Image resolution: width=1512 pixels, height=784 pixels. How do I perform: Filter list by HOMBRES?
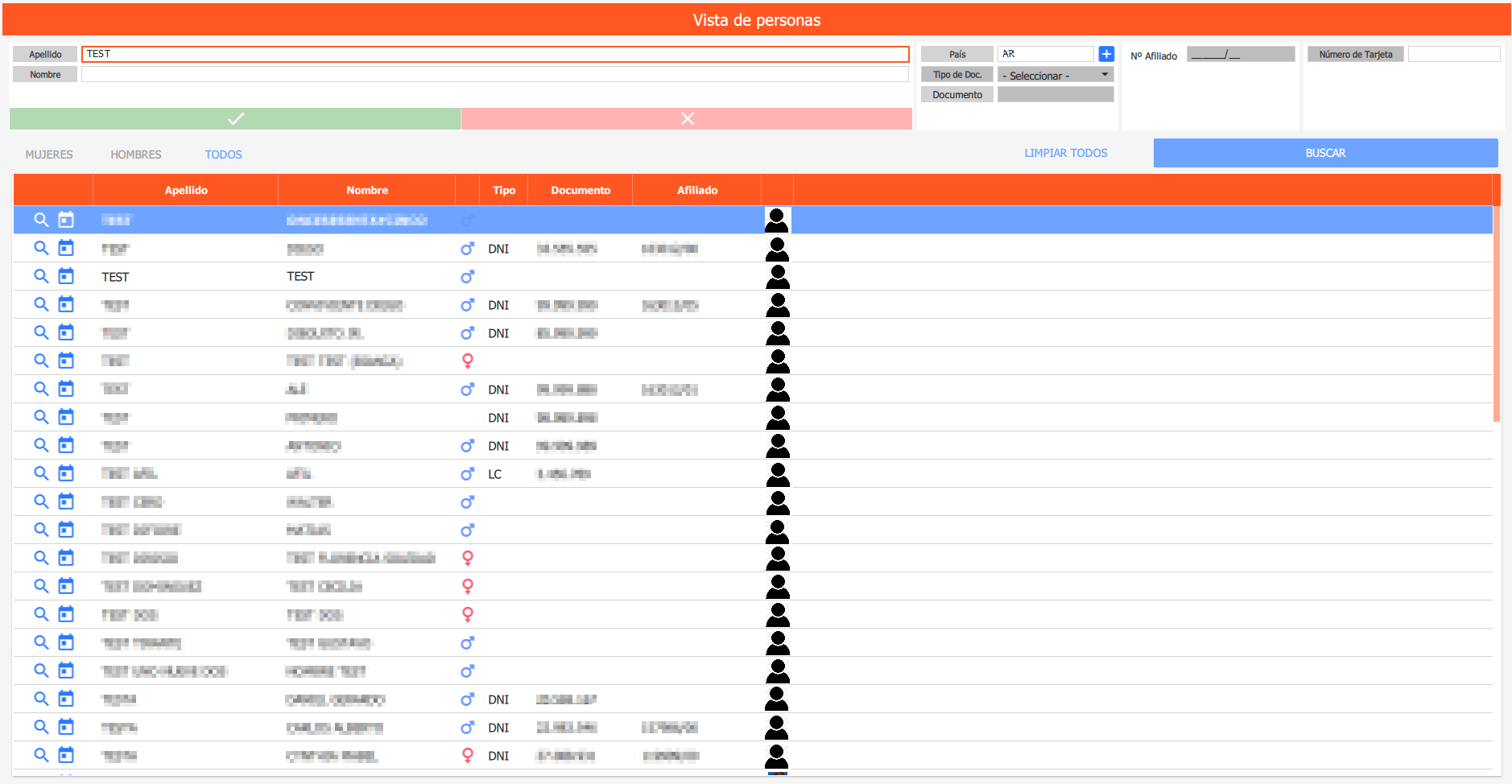click(x=136, y=155)
